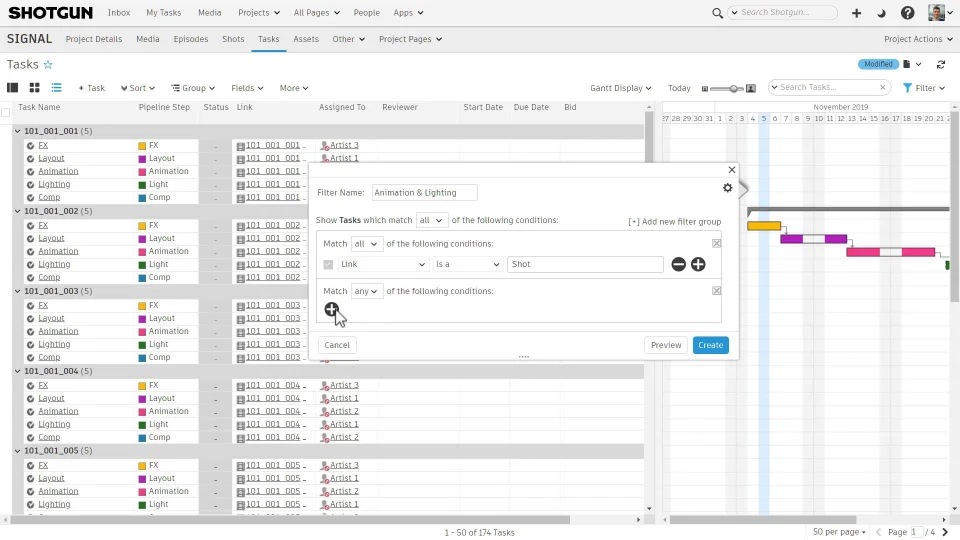Jump Gantt to Today
This screenshot has width=960, height=540.
coord(679,88)
